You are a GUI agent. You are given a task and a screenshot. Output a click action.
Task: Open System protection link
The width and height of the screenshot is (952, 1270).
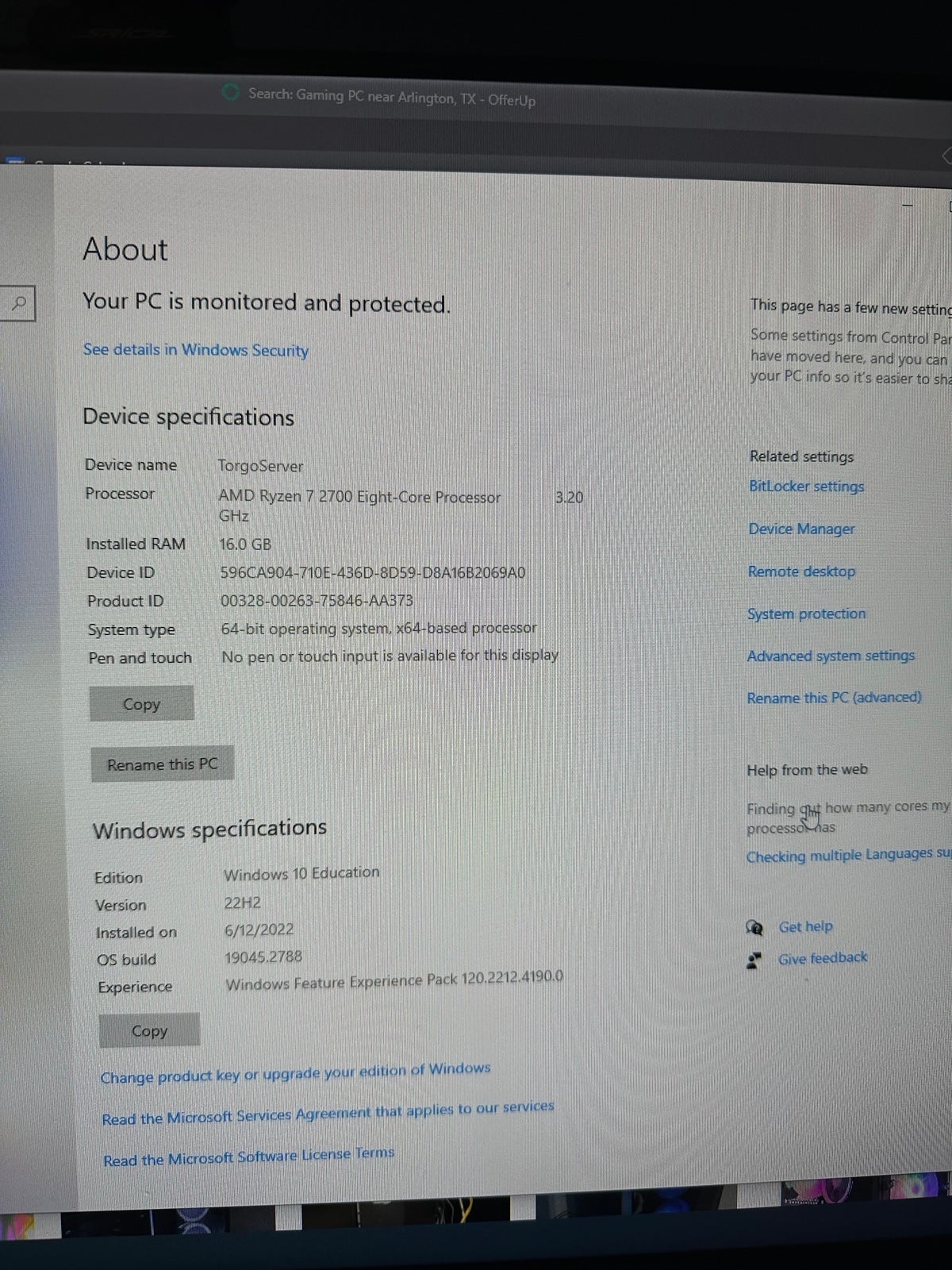pyautogui.click(x=806, y=614)
